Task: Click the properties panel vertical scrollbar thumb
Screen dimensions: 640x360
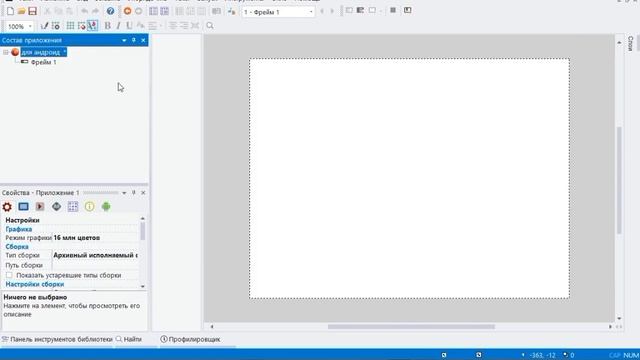Action: (142, 231)
